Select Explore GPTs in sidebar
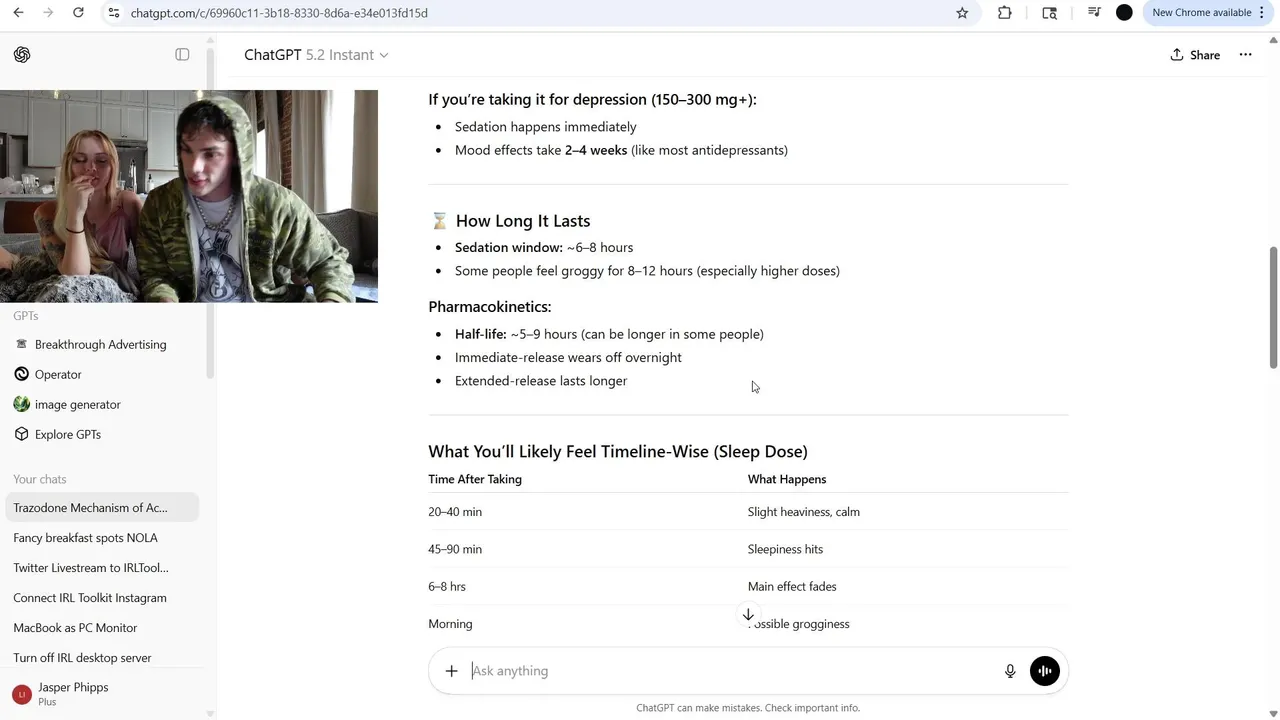This screenshot has width=1280, height=720. 67,435
